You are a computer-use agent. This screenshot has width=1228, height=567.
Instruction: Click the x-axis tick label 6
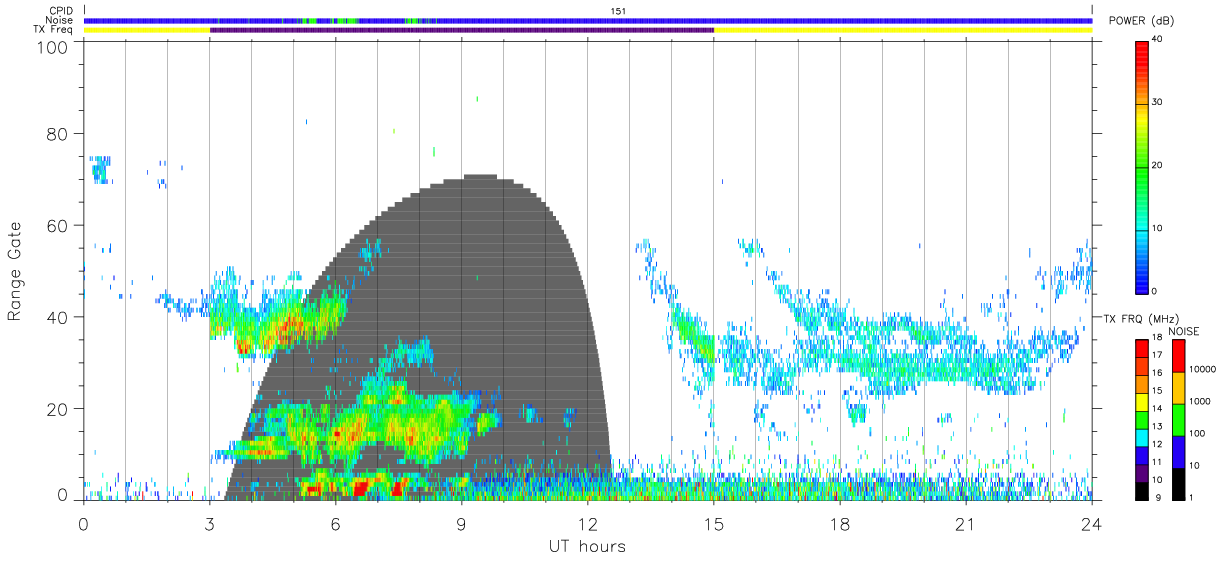(x=335, y=523)
